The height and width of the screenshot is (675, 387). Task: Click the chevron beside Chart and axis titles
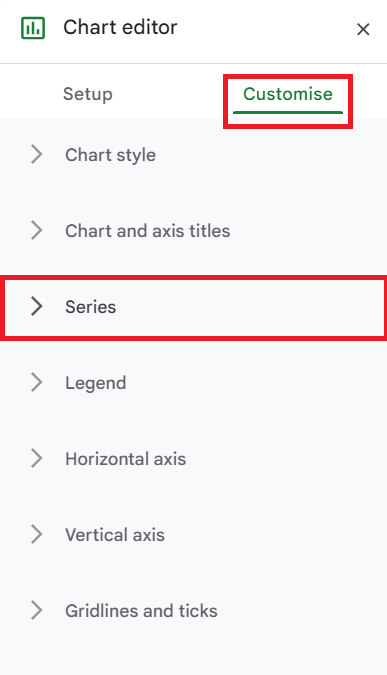tap(37, 230)
